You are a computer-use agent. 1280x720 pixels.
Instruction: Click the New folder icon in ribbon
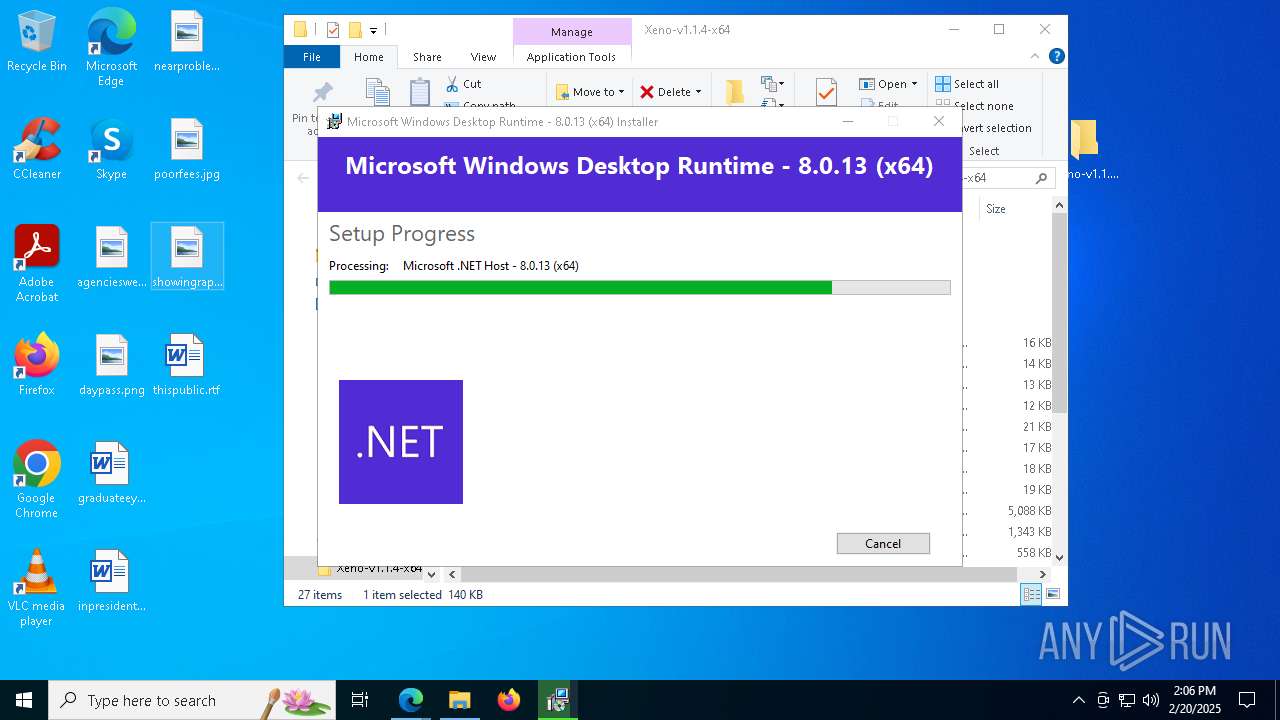pyautogui.click(x=734, y=92)
